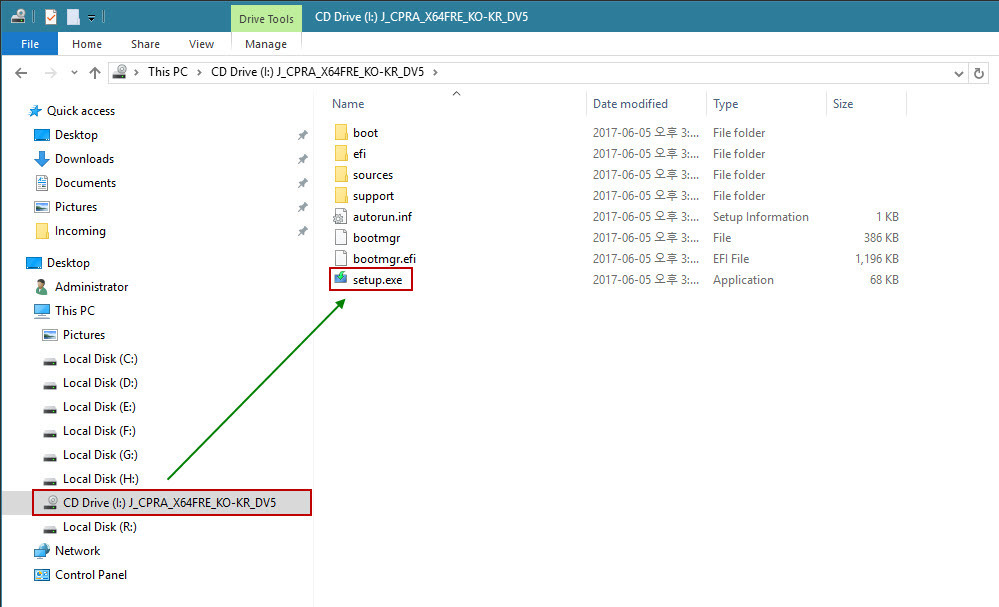
Task: Click the setup.exe file name
Action: pyautogui.click(x=377, y=280)
